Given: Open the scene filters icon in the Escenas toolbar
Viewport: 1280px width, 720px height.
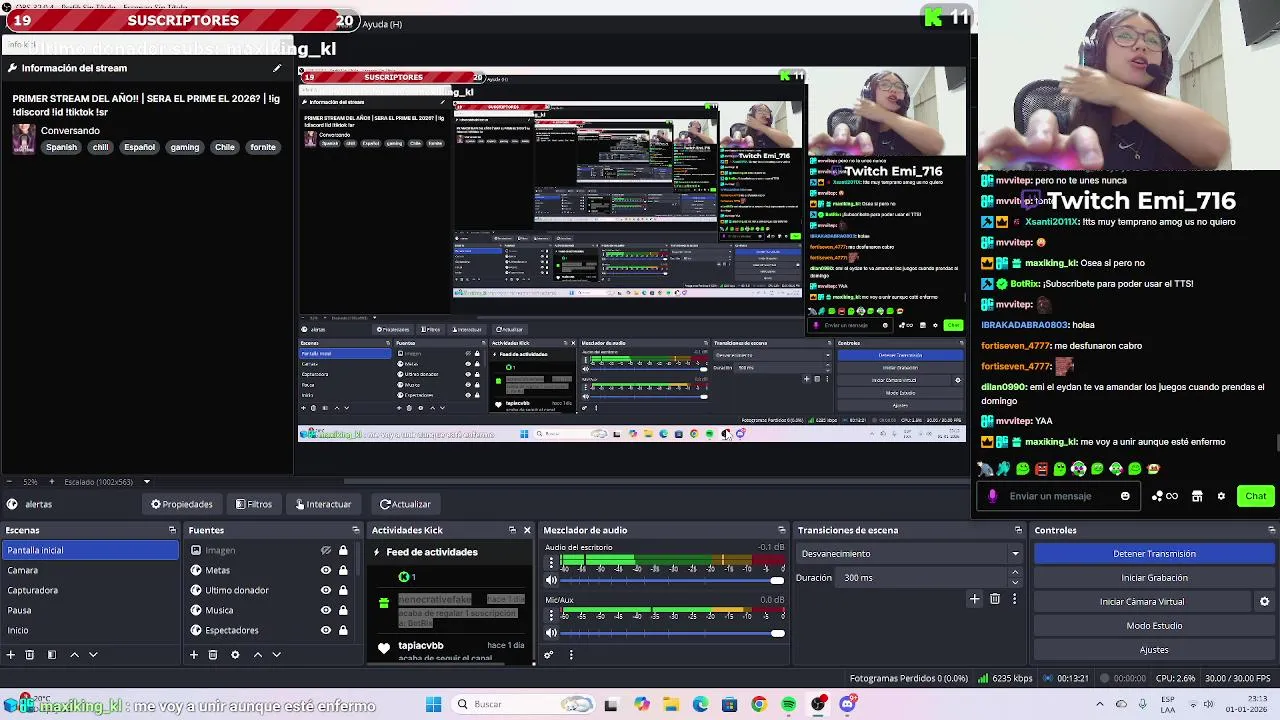Looking at the screenshot, I should coord(50,655).
